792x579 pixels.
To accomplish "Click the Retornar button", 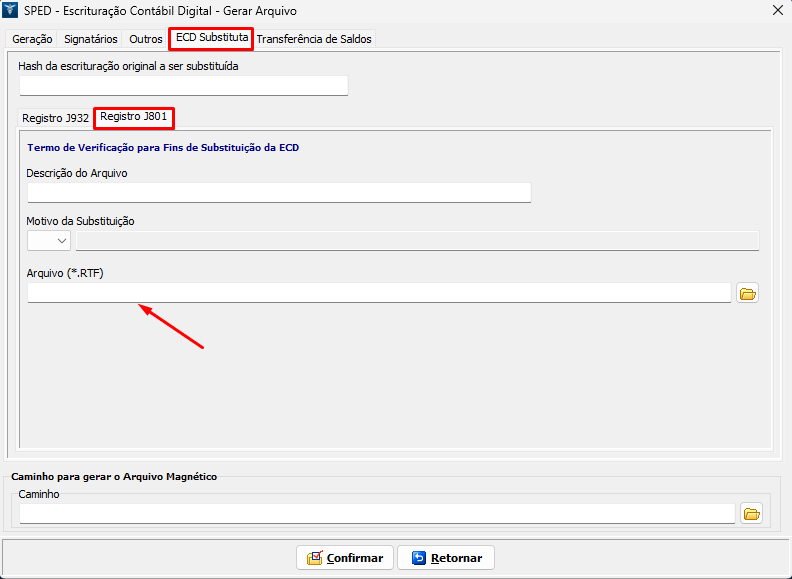I will coord(446,558).
